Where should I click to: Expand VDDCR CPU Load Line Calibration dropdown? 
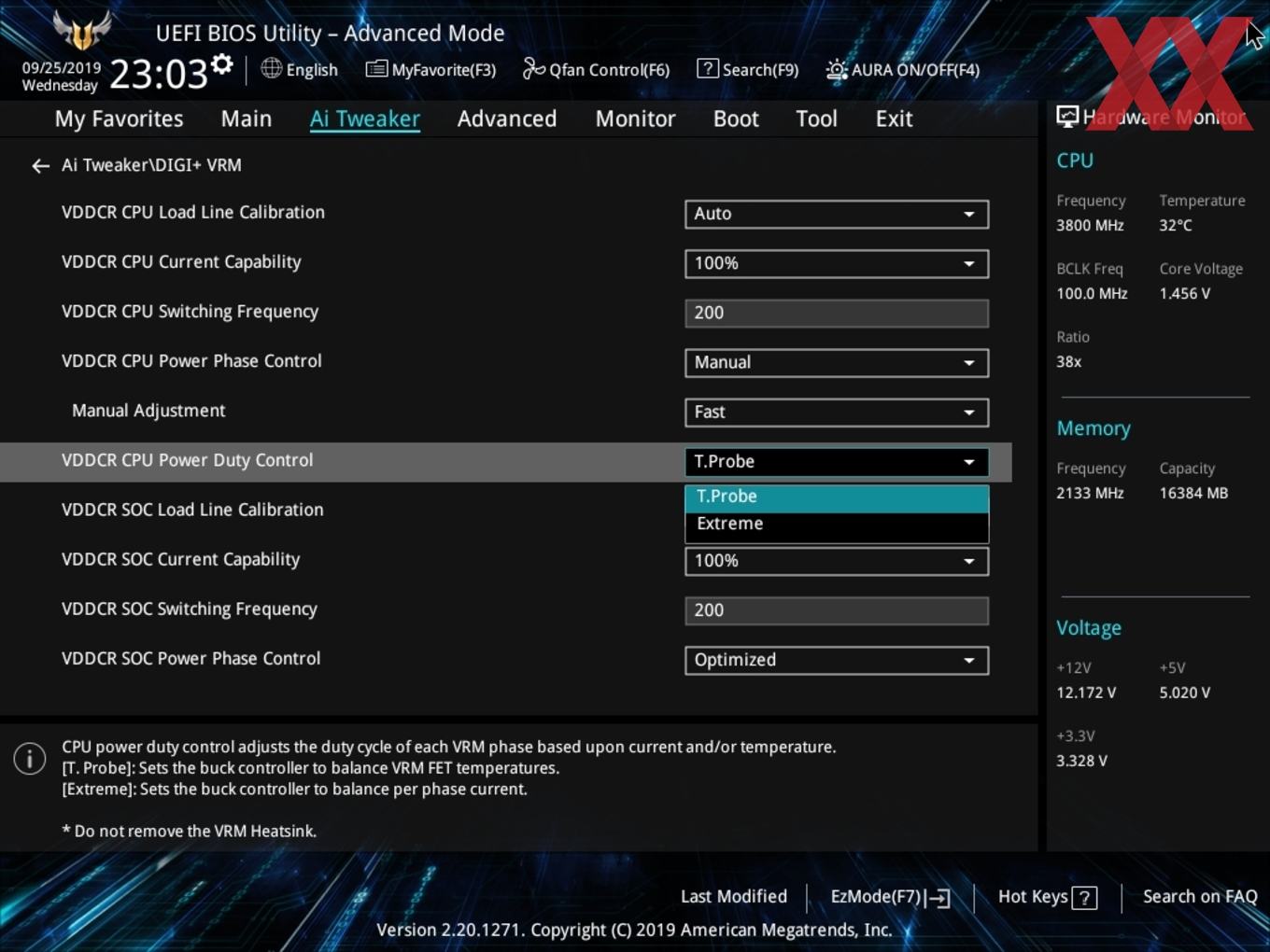point(837,214)
